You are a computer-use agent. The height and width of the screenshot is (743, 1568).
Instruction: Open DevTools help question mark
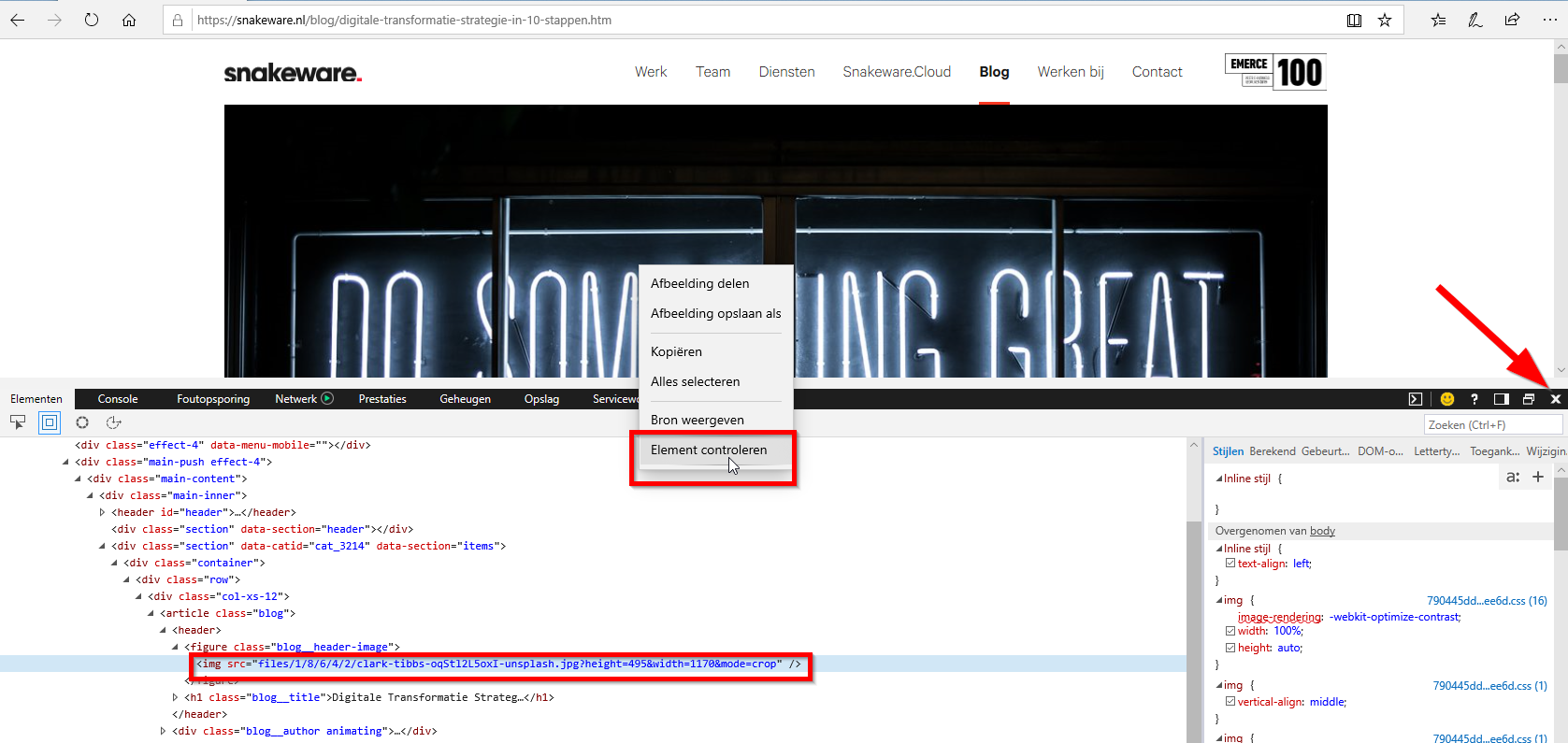(1474, 399)
